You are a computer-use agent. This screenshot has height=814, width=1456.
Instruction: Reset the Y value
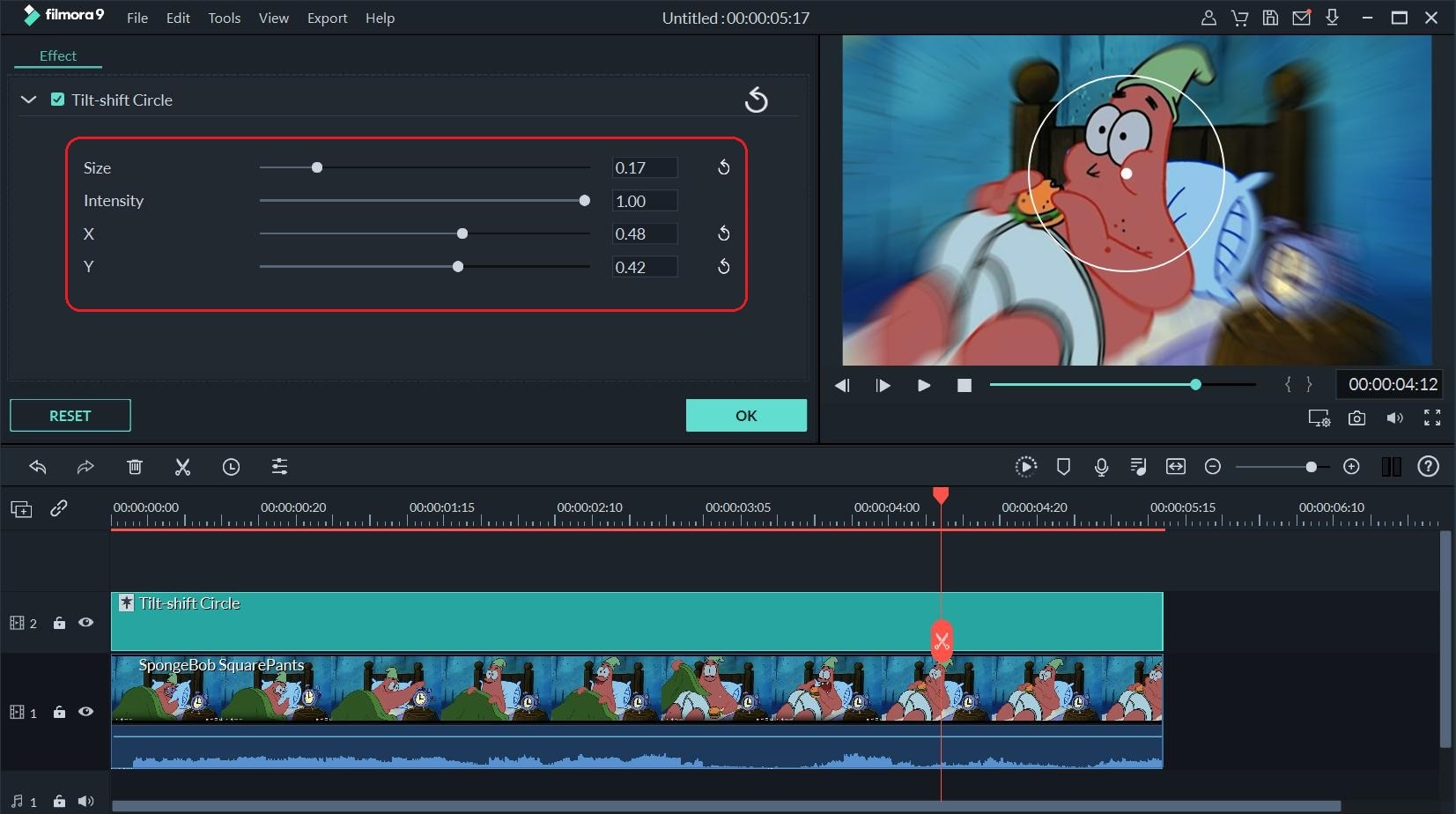tap(723, 266)
